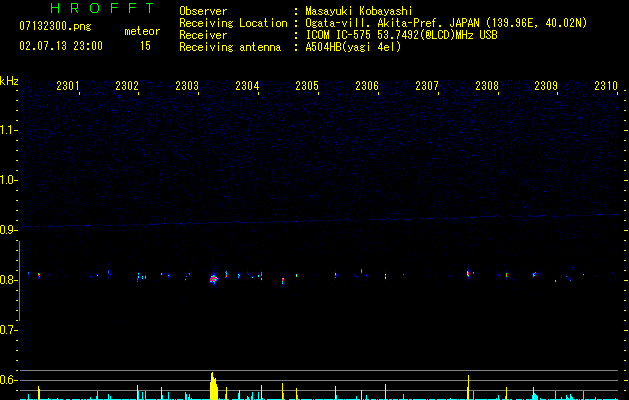This screenshot has height=400, width=629.
Task: Click the 0.7 frequency axis label
Action: pyautogui.click(x=8, y=329)
